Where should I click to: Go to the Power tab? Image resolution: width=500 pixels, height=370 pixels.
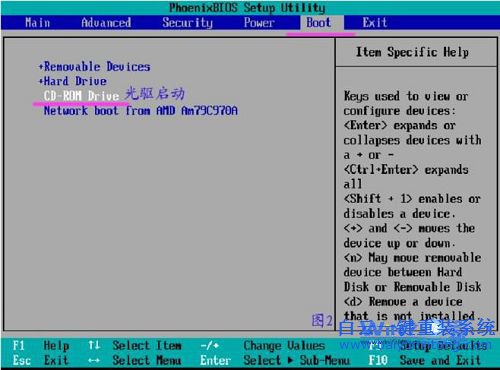coord(259,23)
